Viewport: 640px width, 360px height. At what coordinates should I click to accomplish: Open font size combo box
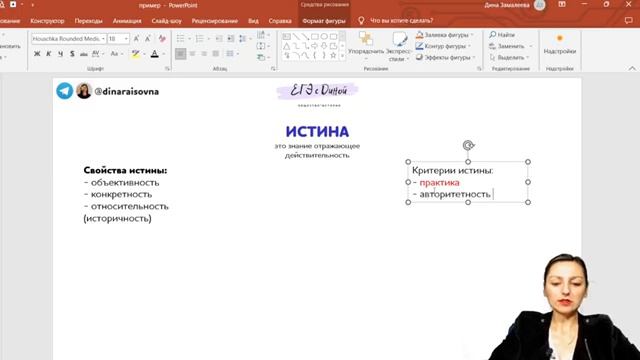click(118, 39)
